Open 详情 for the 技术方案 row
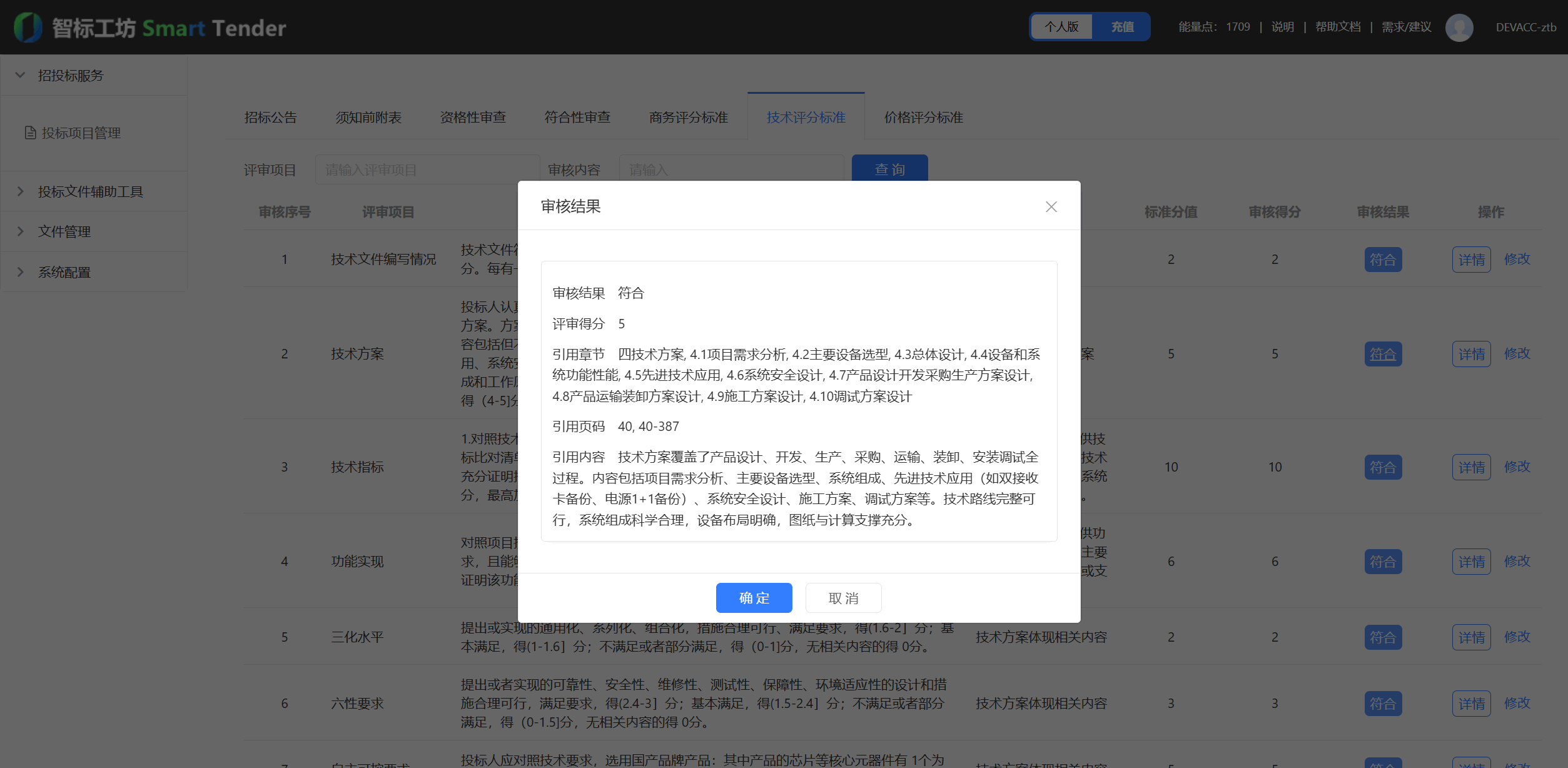This screenshot has width=1568, height=768. [1471, 353]
